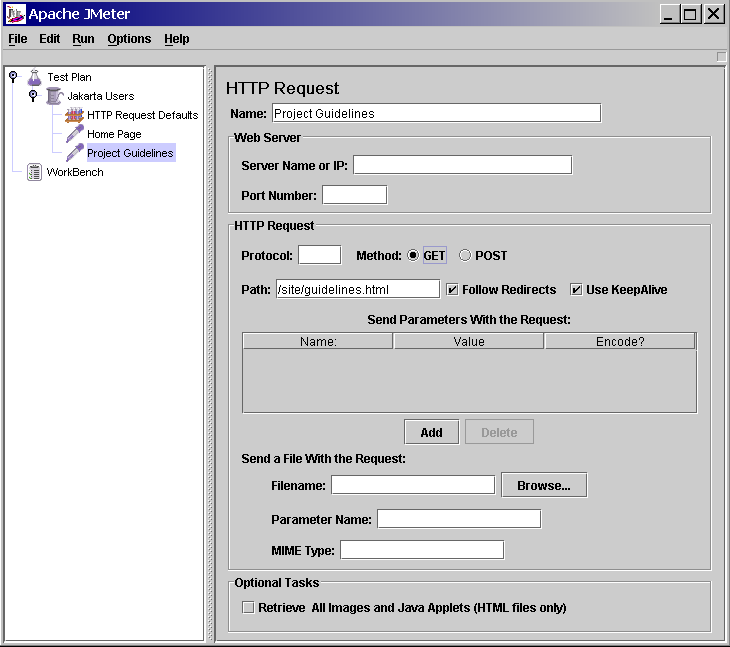Open the Edit menu

[49, 39]
